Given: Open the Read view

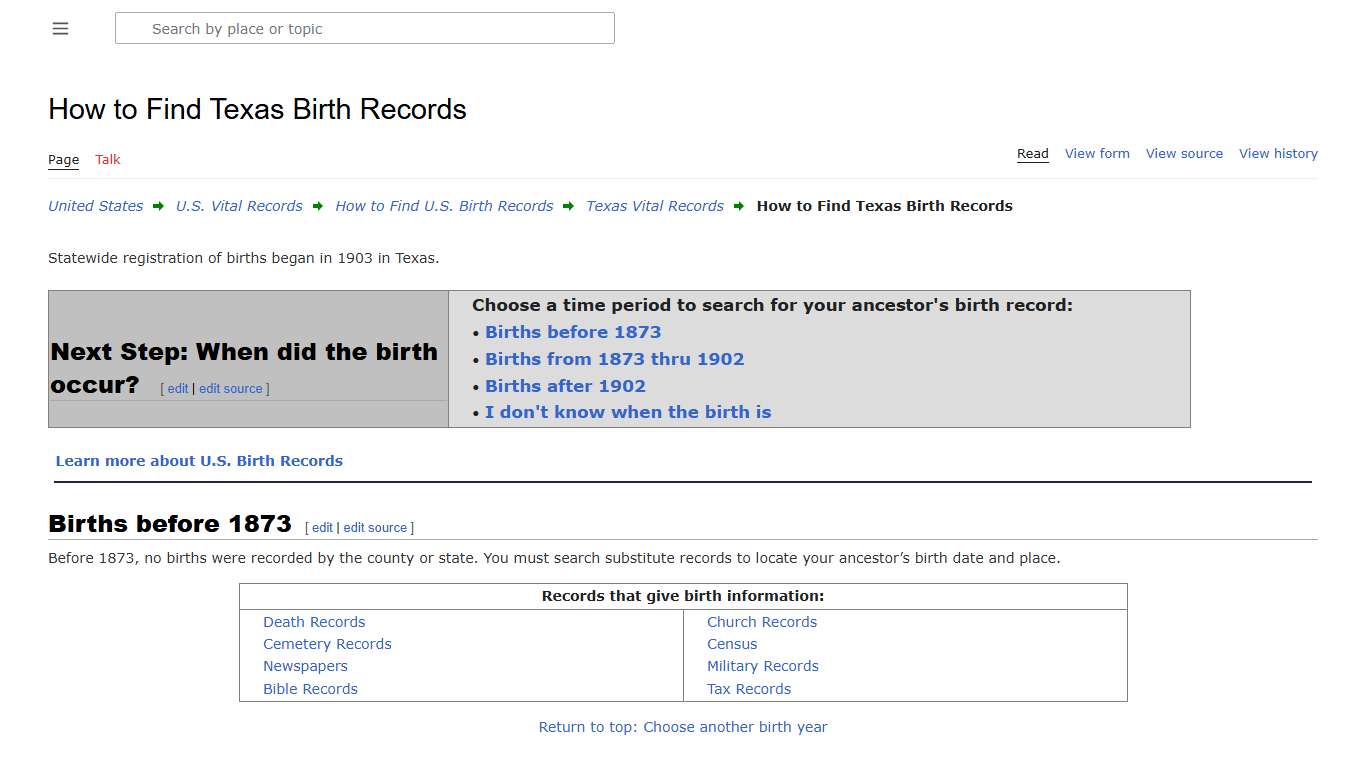Looking at the screenshot, I should pyautogui.click(x=1032, y=153).
